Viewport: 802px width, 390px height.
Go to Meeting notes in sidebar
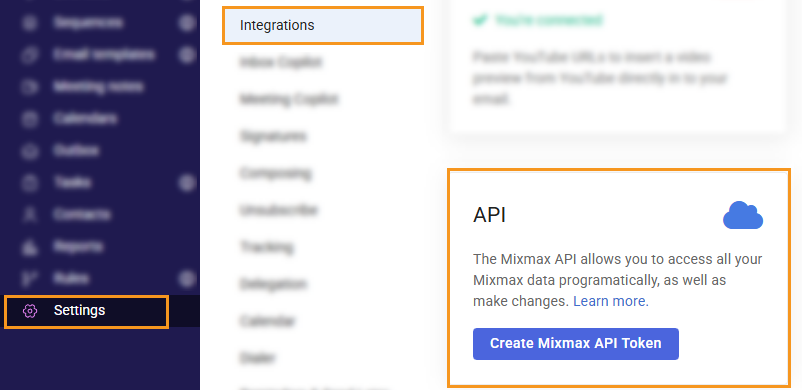click(98, 86)
